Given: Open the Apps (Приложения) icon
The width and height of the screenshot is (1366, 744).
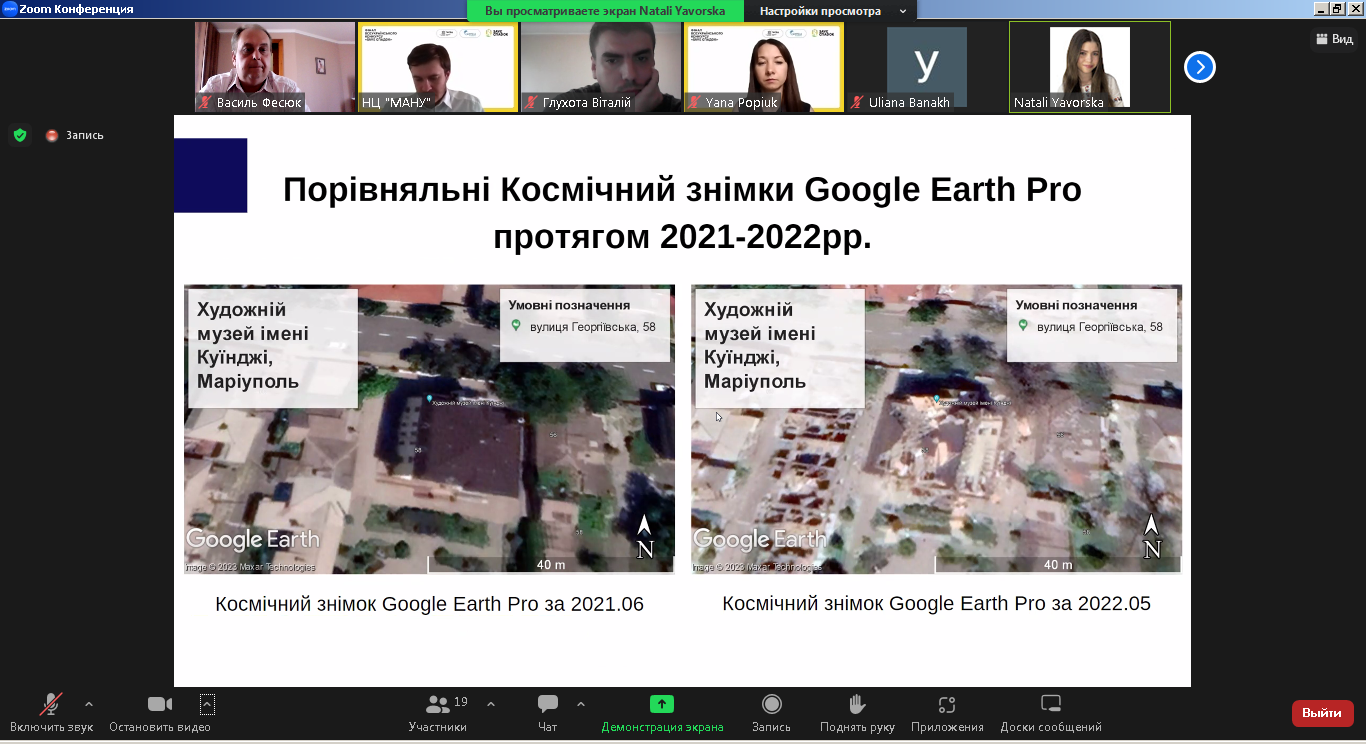Looking at the screenshot, I should (x=947, y=704).
